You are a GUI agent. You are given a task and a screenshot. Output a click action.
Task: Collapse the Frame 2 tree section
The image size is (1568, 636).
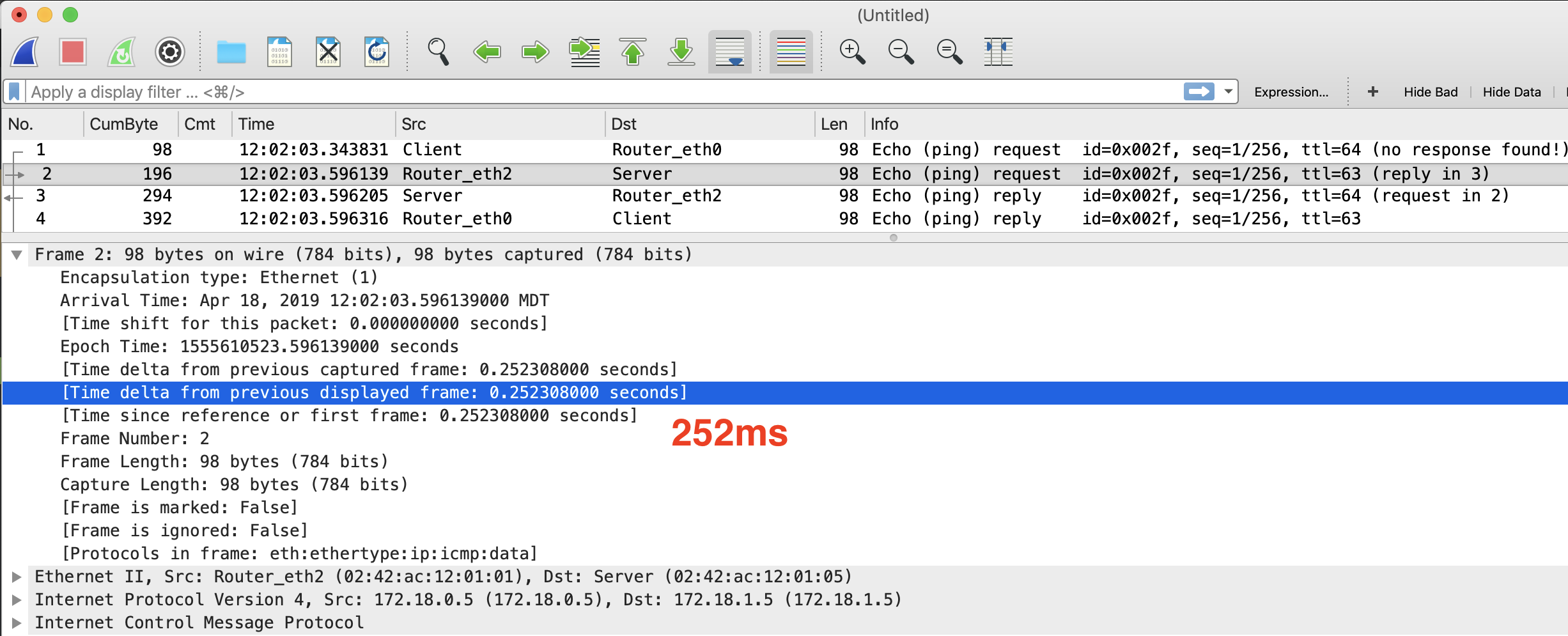[17, 255]
